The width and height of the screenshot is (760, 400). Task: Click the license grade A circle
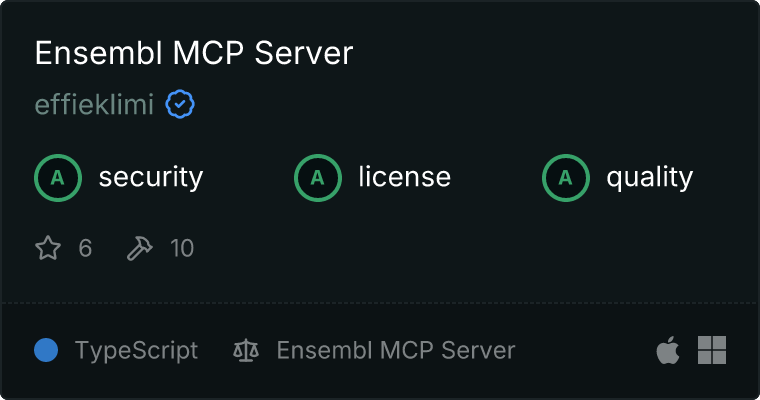pos(317,178)
